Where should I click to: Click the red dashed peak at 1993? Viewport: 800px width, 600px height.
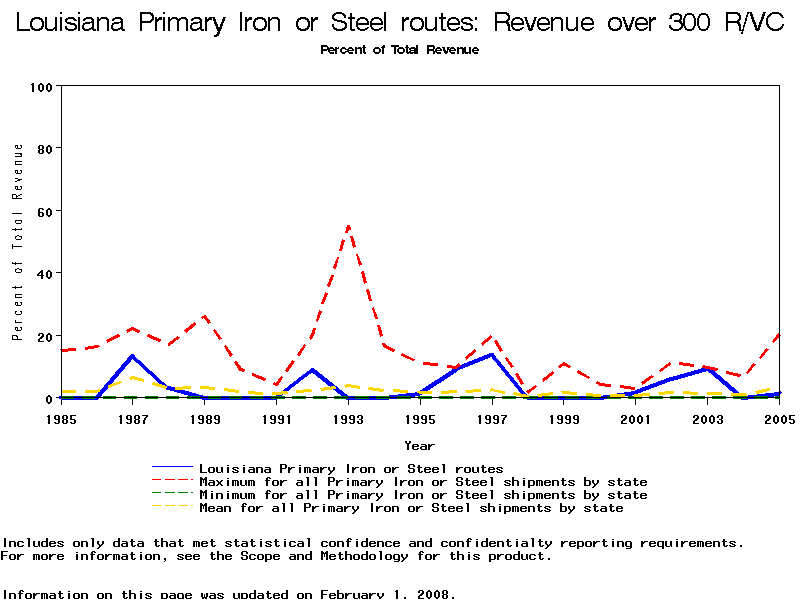point(348,226)
